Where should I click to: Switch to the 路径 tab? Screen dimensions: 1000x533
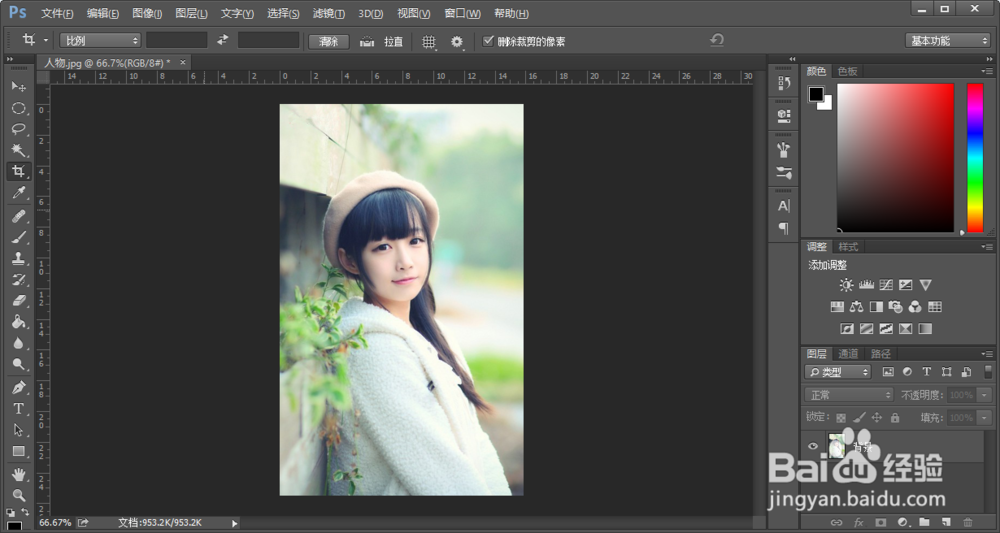tap(881, 354)
